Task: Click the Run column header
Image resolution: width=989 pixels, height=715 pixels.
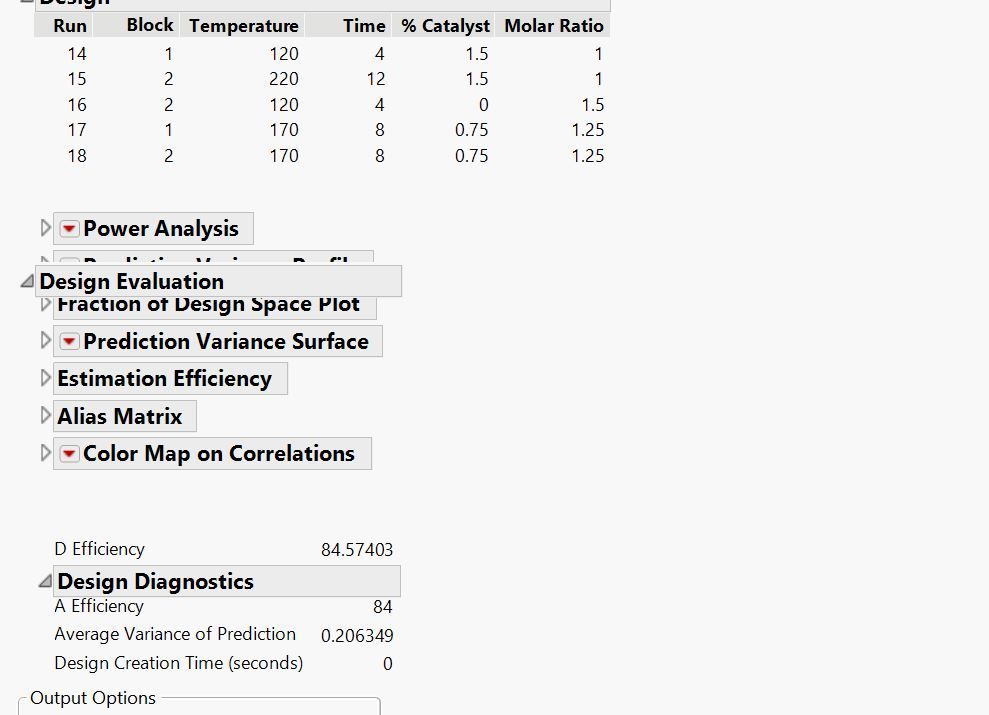Action: click(x=69, y=26)
